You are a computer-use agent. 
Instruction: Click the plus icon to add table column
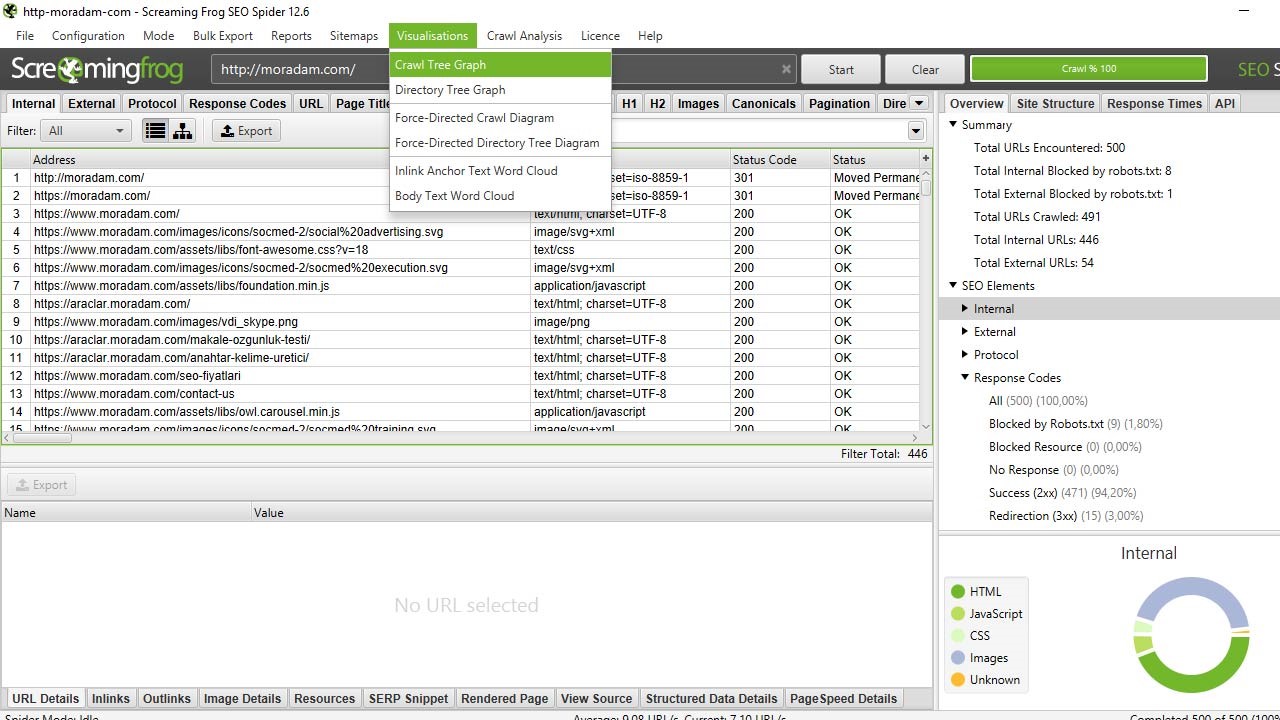926,159
